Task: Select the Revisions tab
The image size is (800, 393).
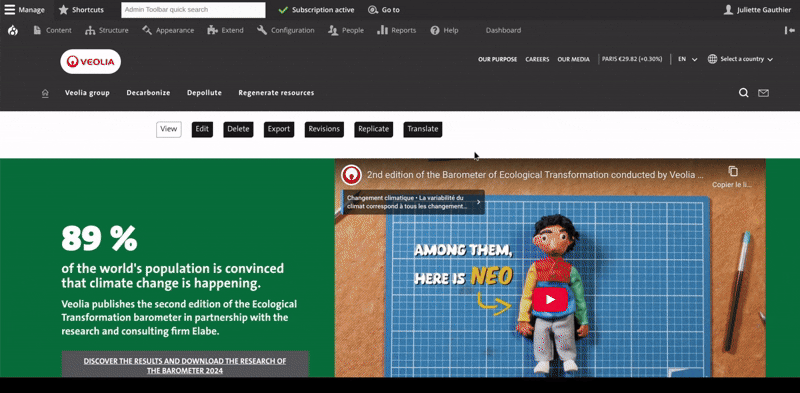Action: tap(324, 129)
